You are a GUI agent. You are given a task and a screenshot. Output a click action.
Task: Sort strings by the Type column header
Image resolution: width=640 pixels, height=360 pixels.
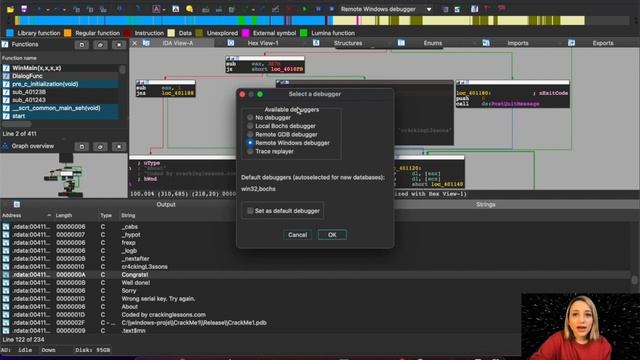tap(106, 215)
